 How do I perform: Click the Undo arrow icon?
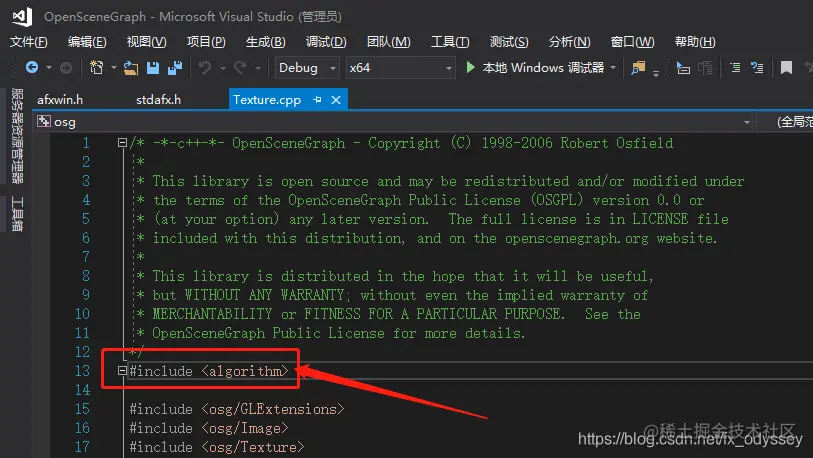click(205, 67)
